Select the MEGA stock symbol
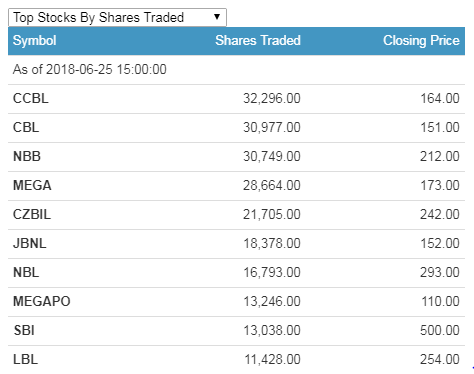The height and width of the screenshot is (374, 474). (x=32, y=185)
